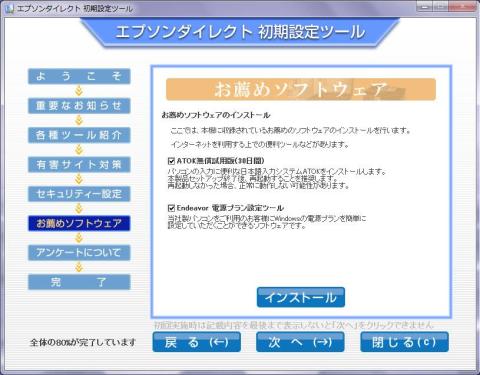
Task: Go to 有害サイト対策 step
Action: pyautogui.click(x=79, y=164)
